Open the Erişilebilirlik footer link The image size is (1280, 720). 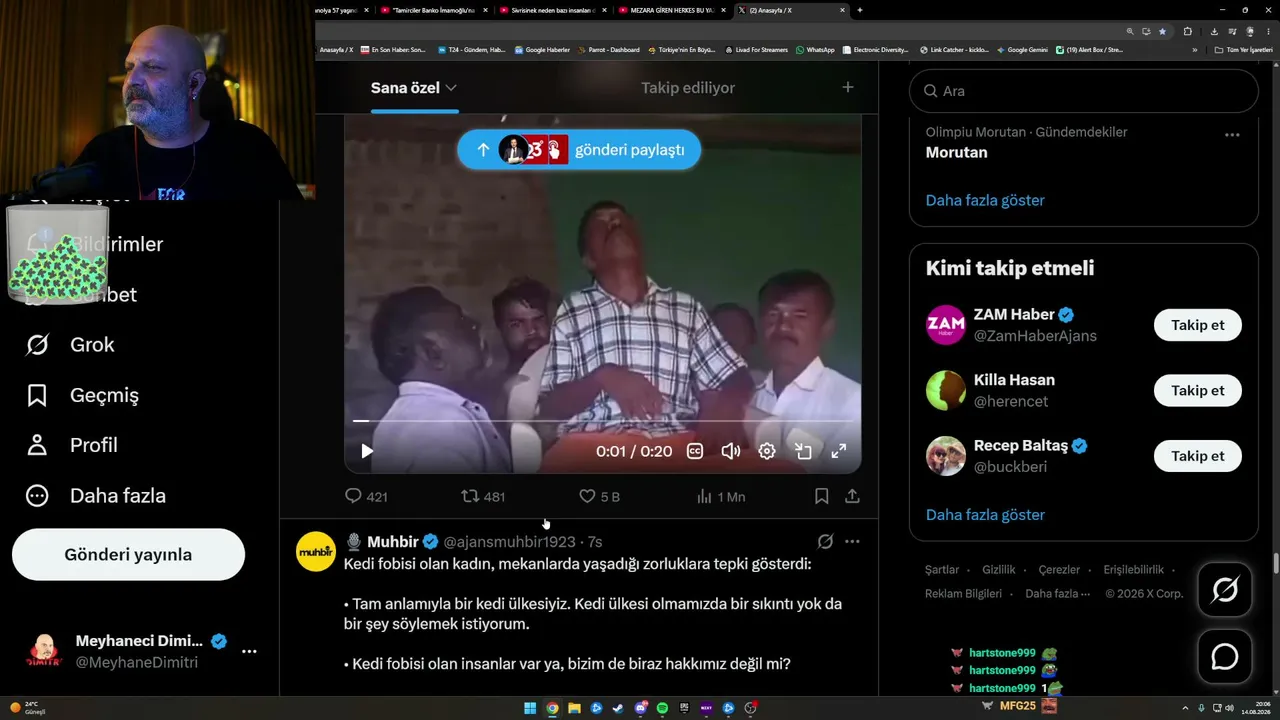pos(1133,569)
